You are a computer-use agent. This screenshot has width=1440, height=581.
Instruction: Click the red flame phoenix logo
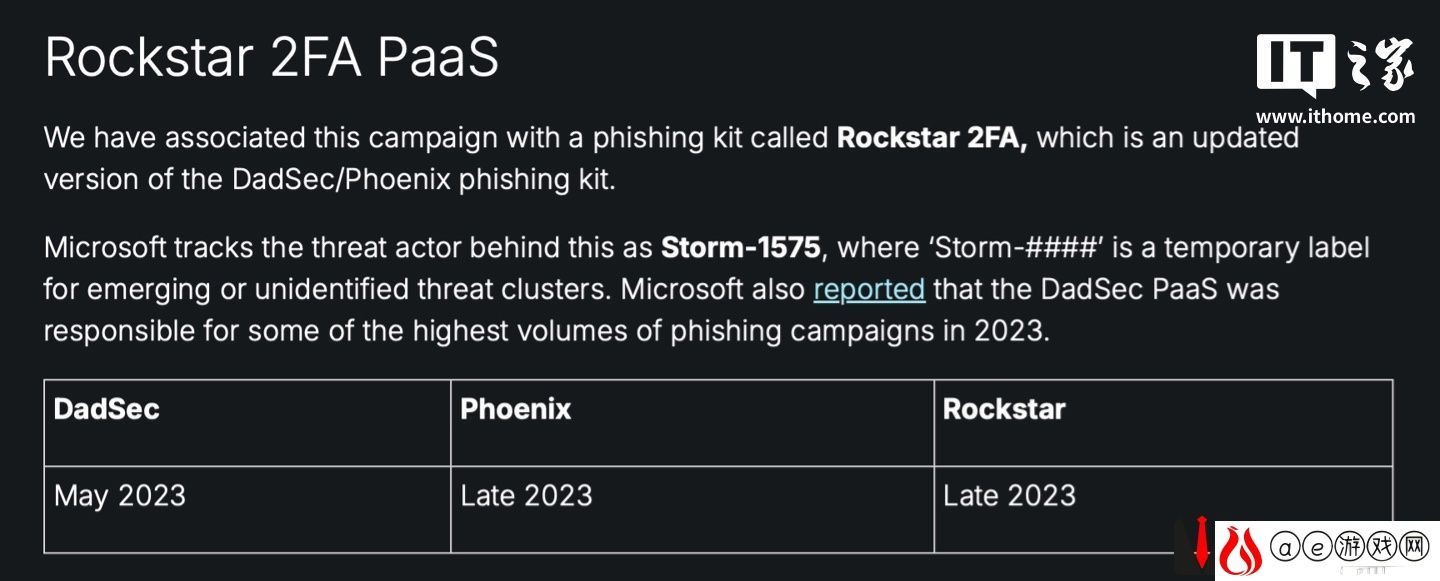tap(1240, 550)
